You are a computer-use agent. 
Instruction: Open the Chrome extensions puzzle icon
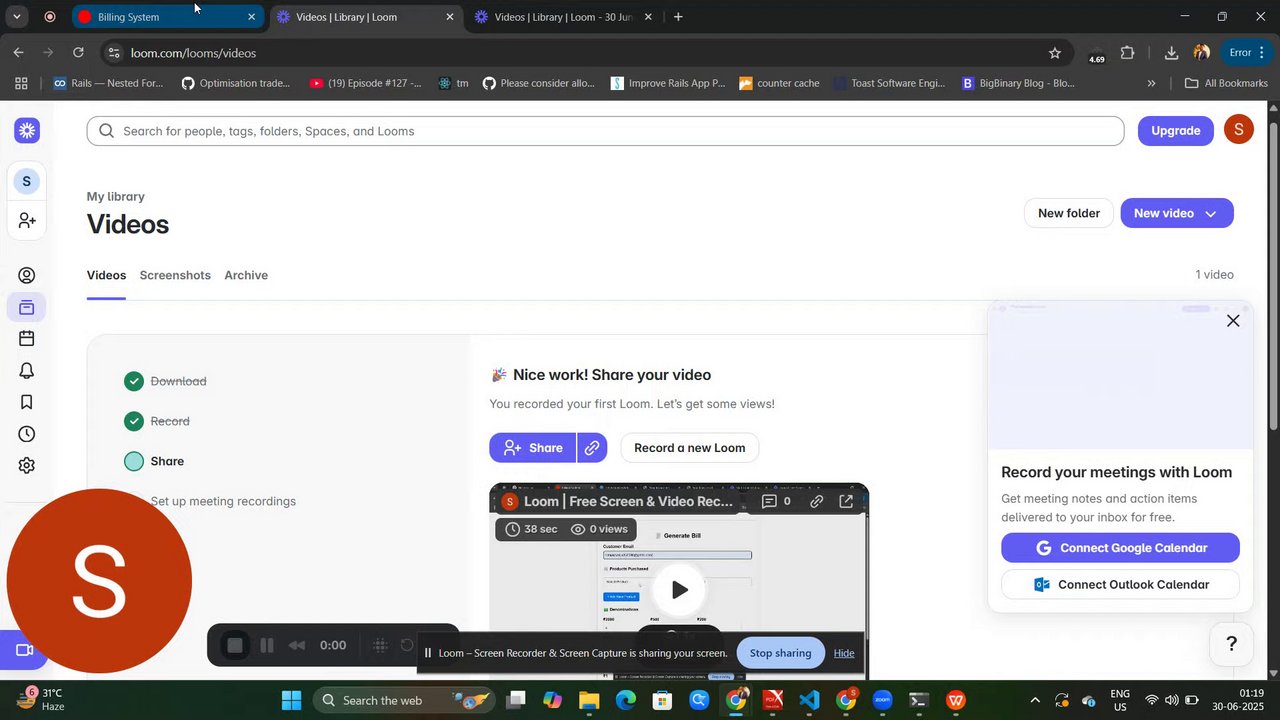tap(1128, 53)
